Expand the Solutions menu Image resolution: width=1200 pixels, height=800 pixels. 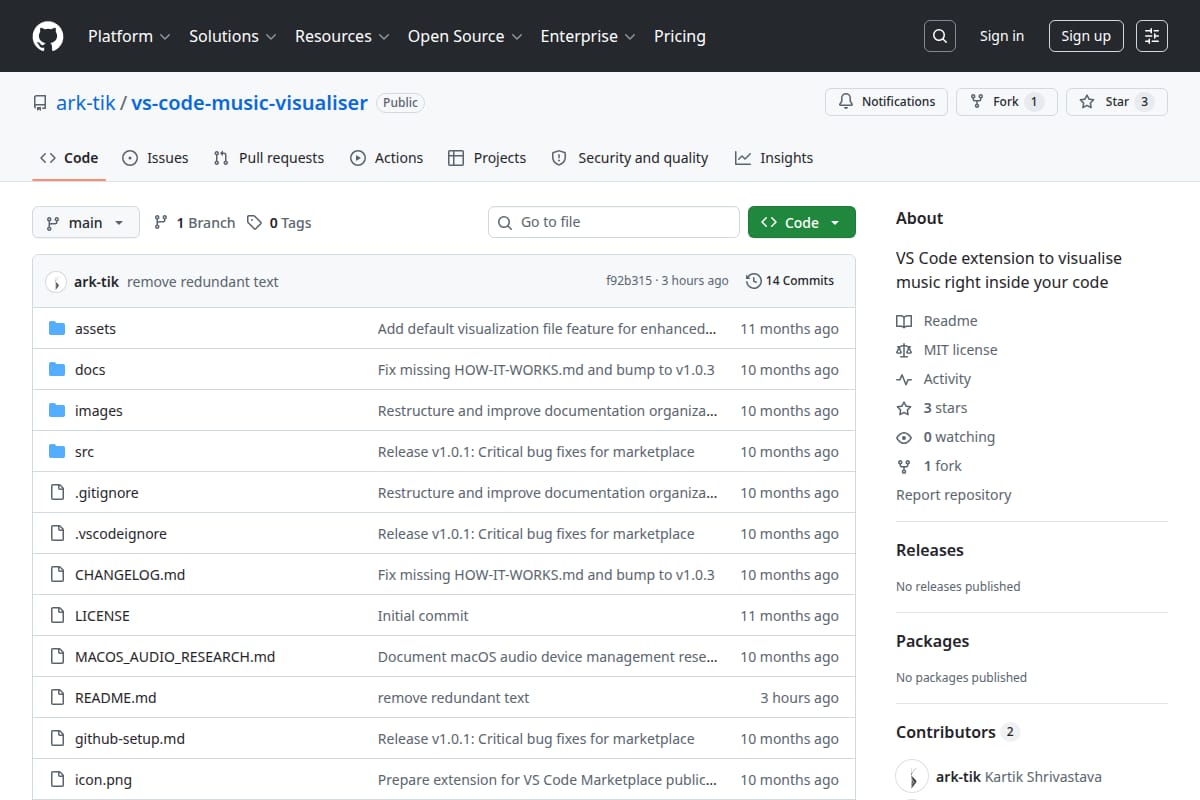coord(232,36)
